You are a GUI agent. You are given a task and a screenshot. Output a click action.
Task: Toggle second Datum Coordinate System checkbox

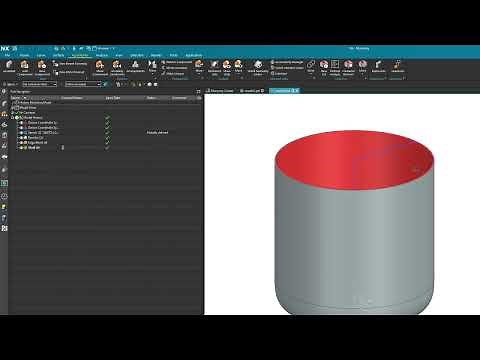[x=21, y=128]
